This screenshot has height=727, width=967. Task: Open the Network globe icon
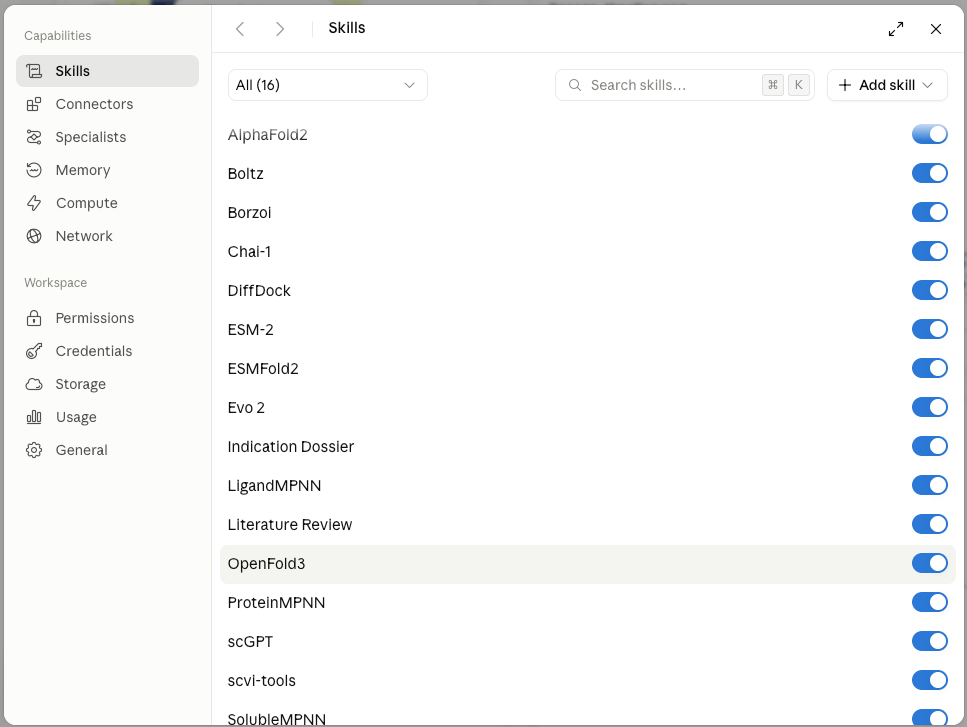tap(34, 236)
